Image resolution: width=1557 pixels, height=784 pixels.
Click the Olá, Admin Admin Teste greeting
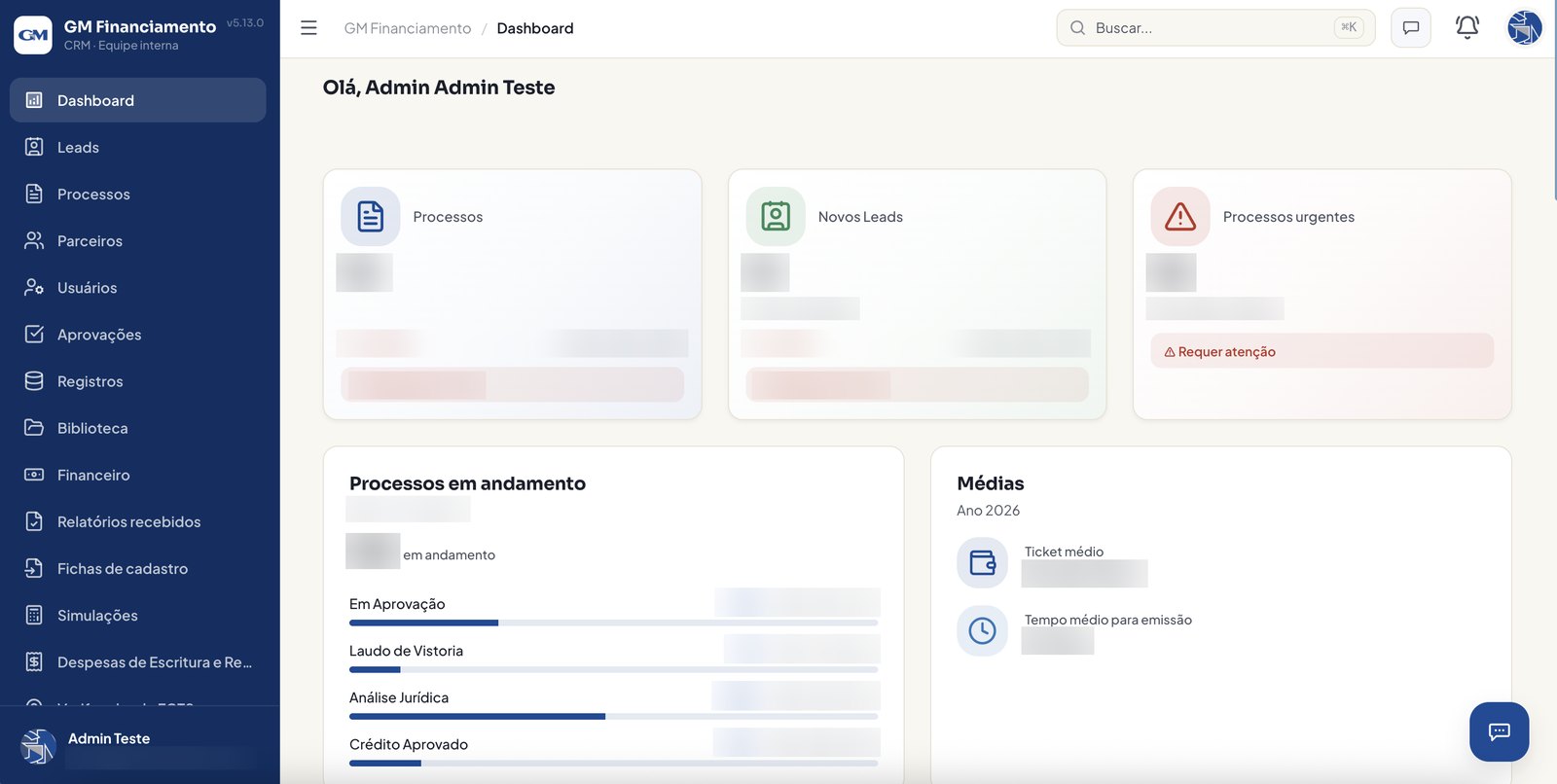click(439, 87)
